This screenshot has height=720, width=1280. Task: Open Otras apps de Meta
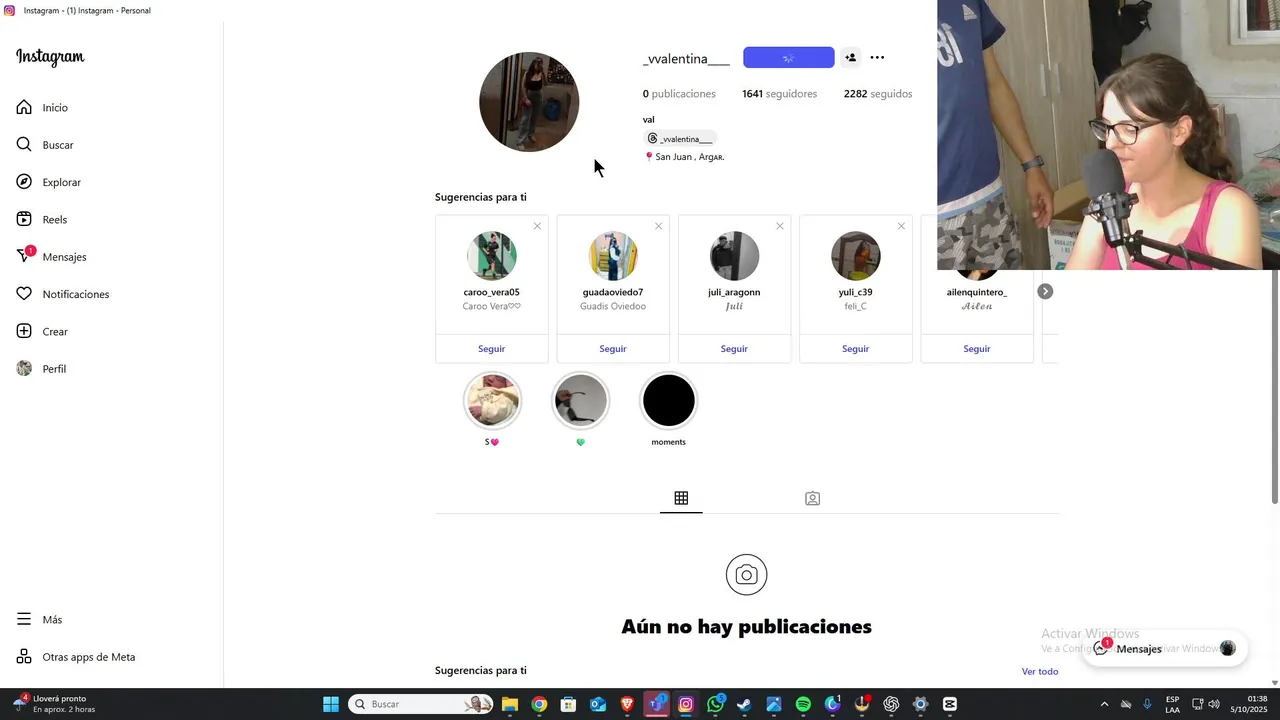point(75,657)
